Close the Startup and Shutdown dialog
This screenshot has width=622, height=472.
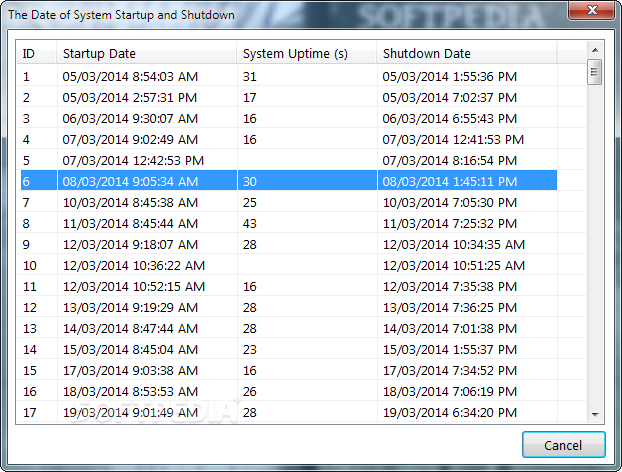591,10
